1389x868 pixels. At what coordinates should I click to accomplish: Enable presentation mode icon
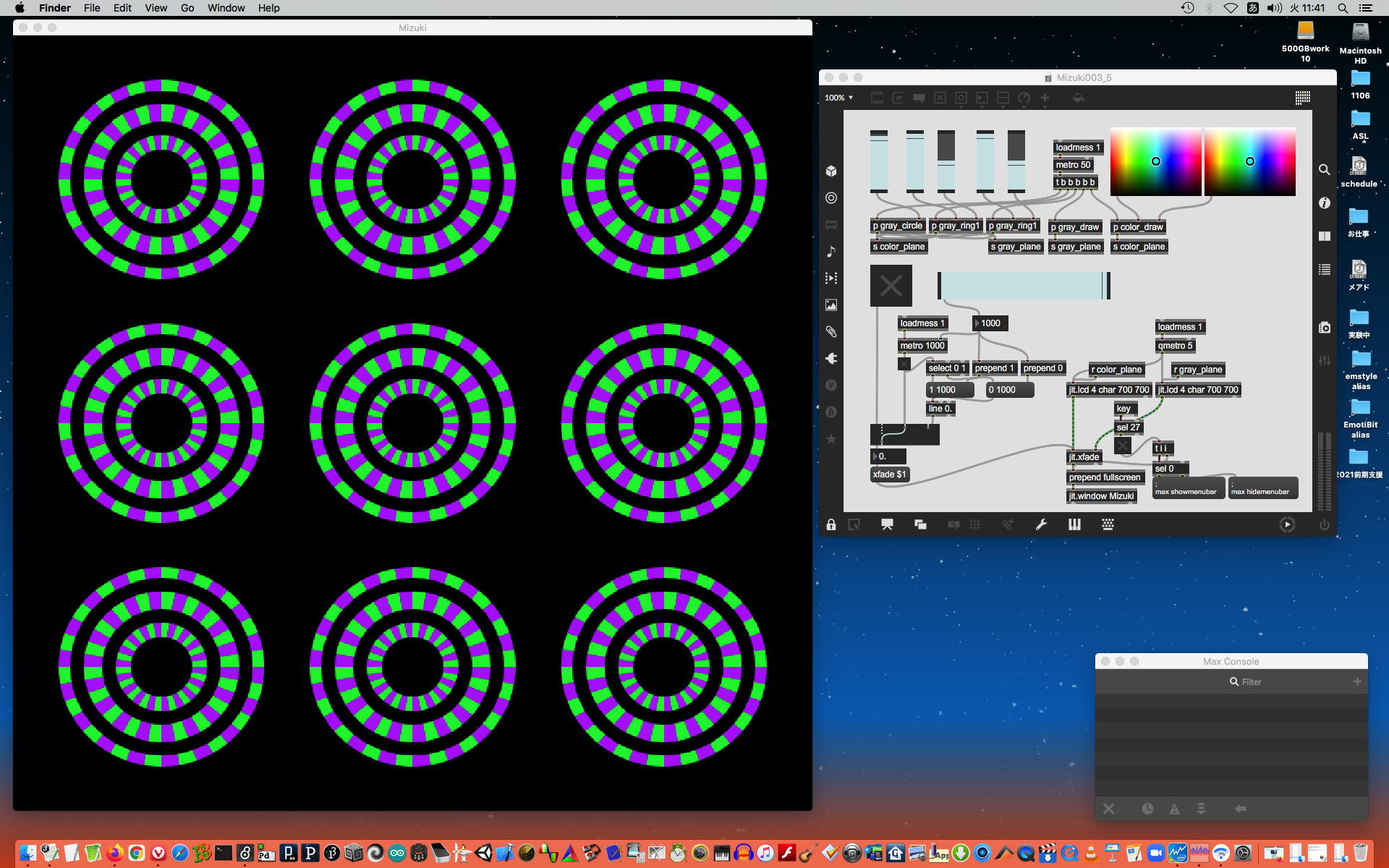tap(887, 525)
